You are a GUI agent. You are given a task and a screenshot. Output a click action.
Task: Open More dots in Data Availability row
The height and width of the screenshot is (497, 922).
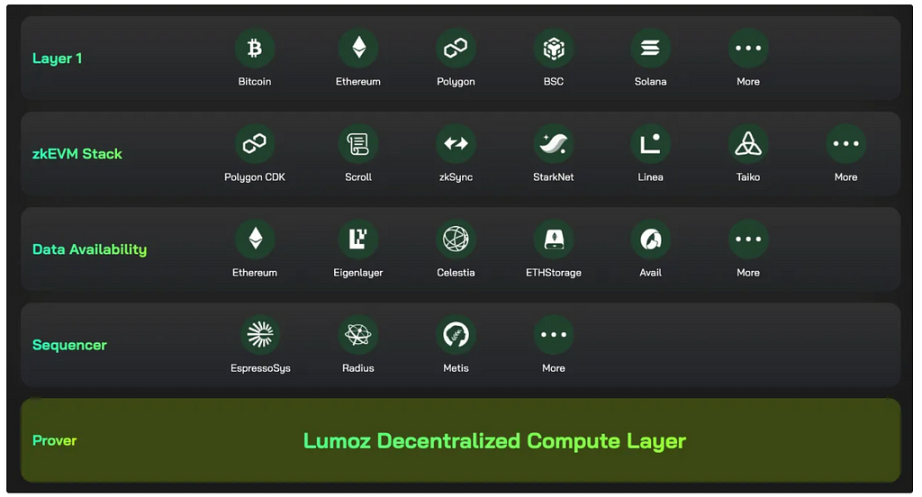tap(748, 239)
